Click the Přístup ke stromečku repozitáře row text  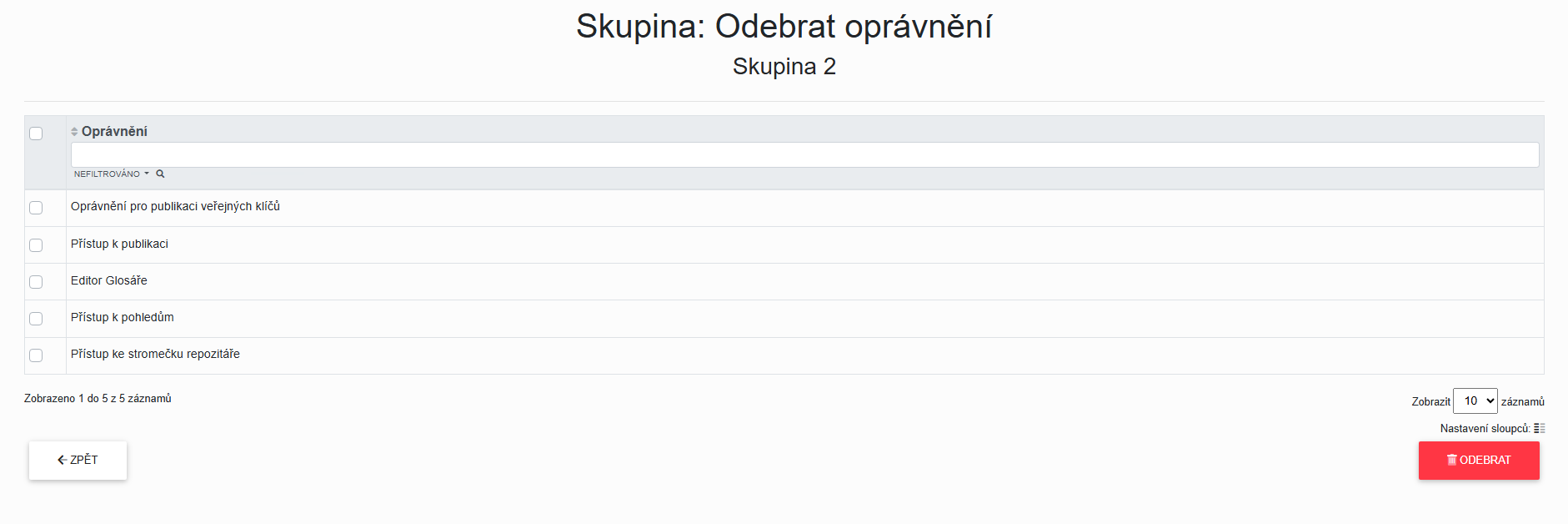point(155,355)
